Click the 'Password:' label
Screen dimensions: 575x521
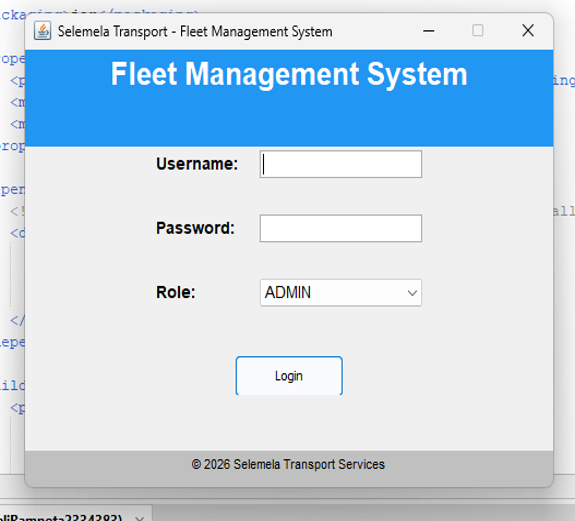(195, 228)
